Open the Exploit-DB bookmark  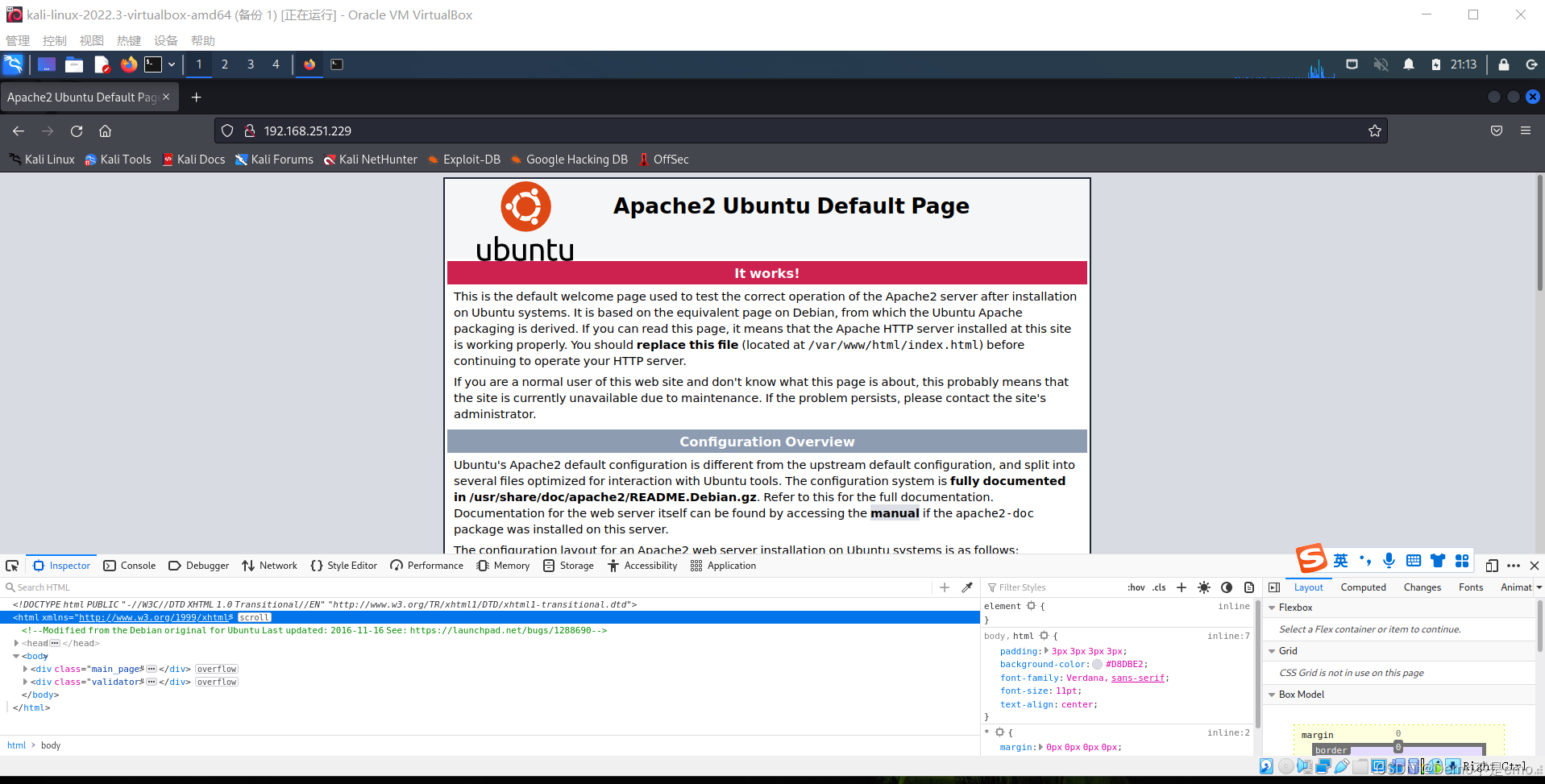pyautogui.click(x=464, y=160)
